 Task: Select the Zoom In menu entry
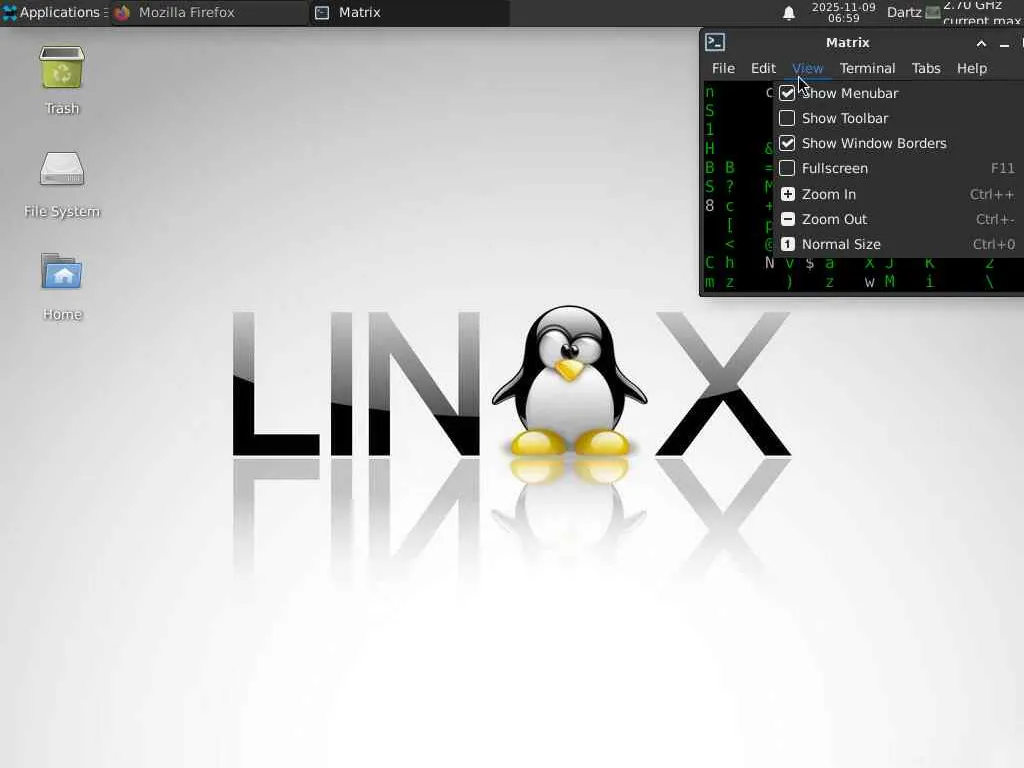(x=898, y=194)
